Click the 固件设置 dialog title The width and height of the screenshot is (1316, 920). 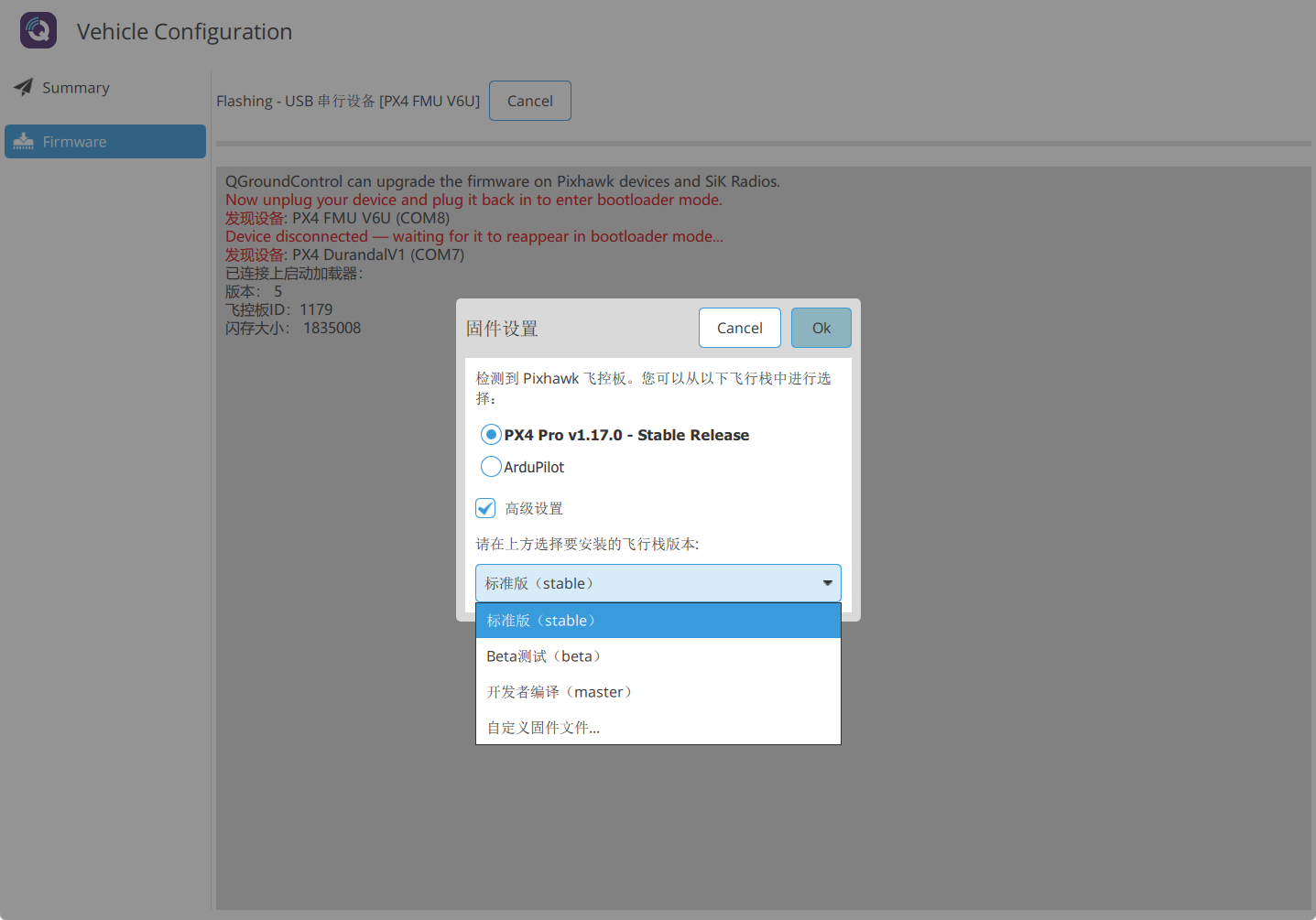502,329
